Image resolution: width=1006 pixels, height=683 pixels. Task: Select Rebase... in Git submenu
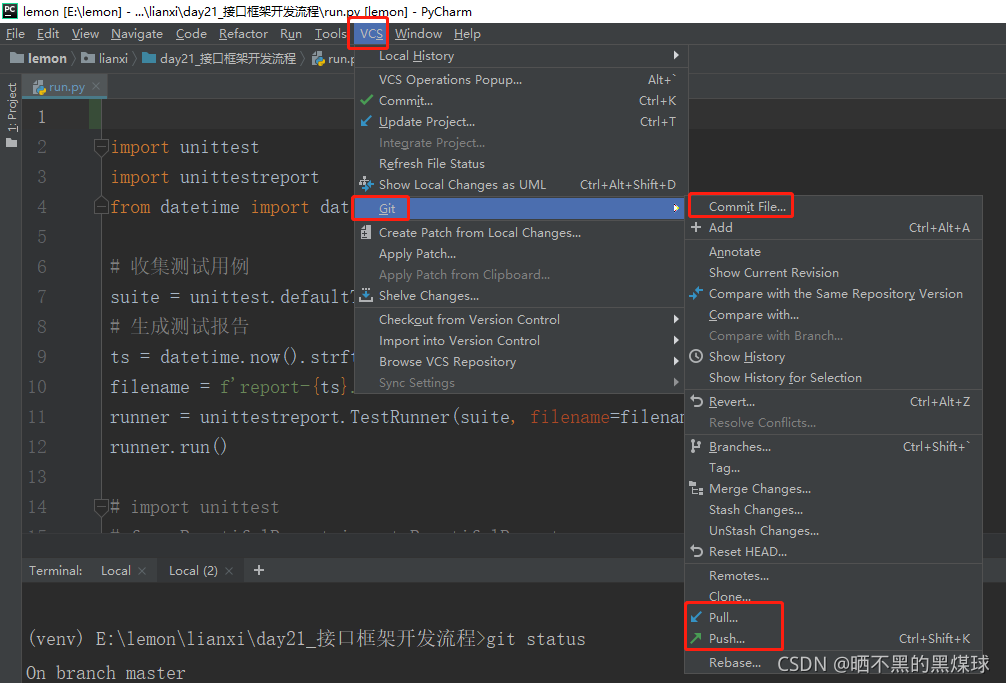click(x=735, y=662)
